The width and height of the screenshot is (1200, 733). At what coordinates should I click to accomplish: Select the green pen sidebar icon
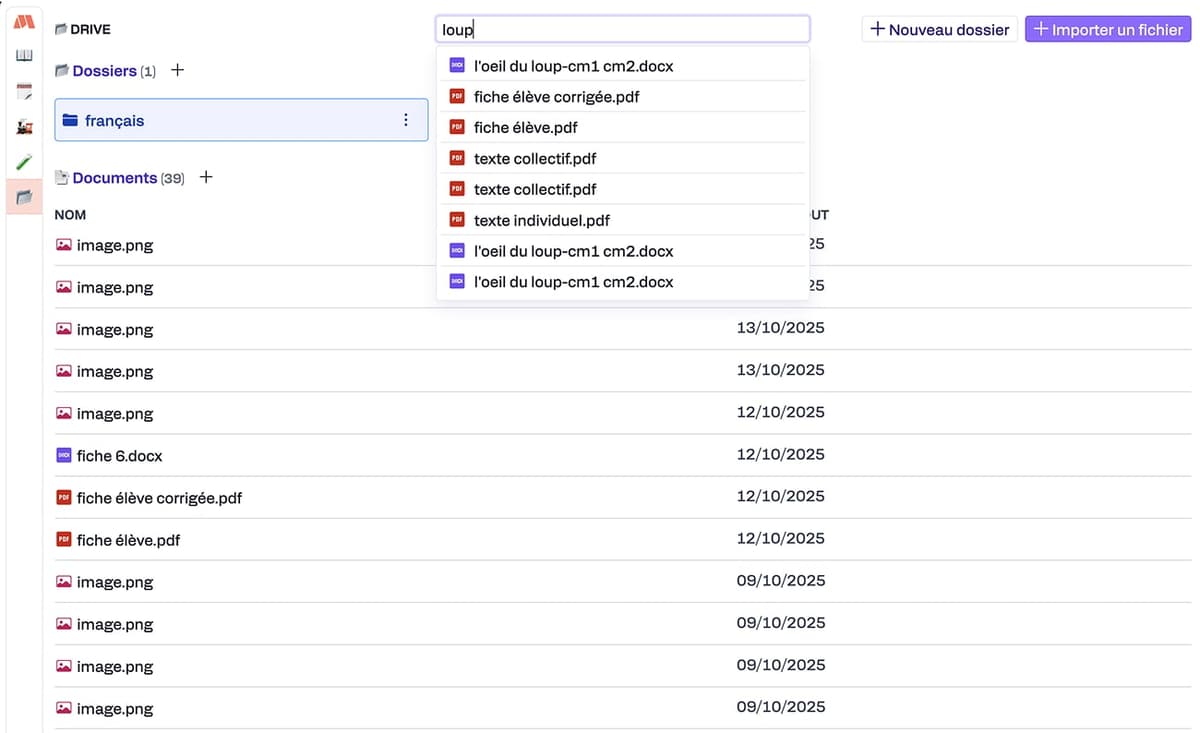24,162
